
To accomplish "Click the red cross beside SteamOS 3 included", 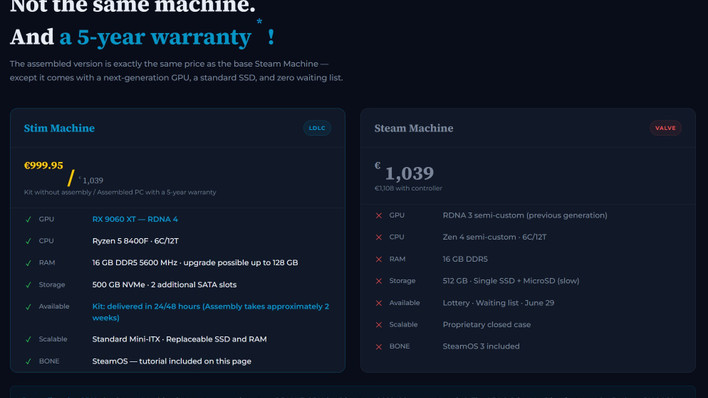I will pos(379,347).
